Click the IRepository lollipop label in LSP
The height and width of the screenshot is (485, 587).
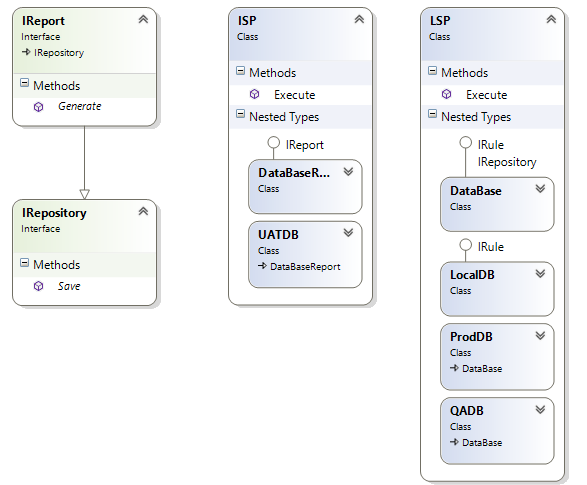pos(507,162)
